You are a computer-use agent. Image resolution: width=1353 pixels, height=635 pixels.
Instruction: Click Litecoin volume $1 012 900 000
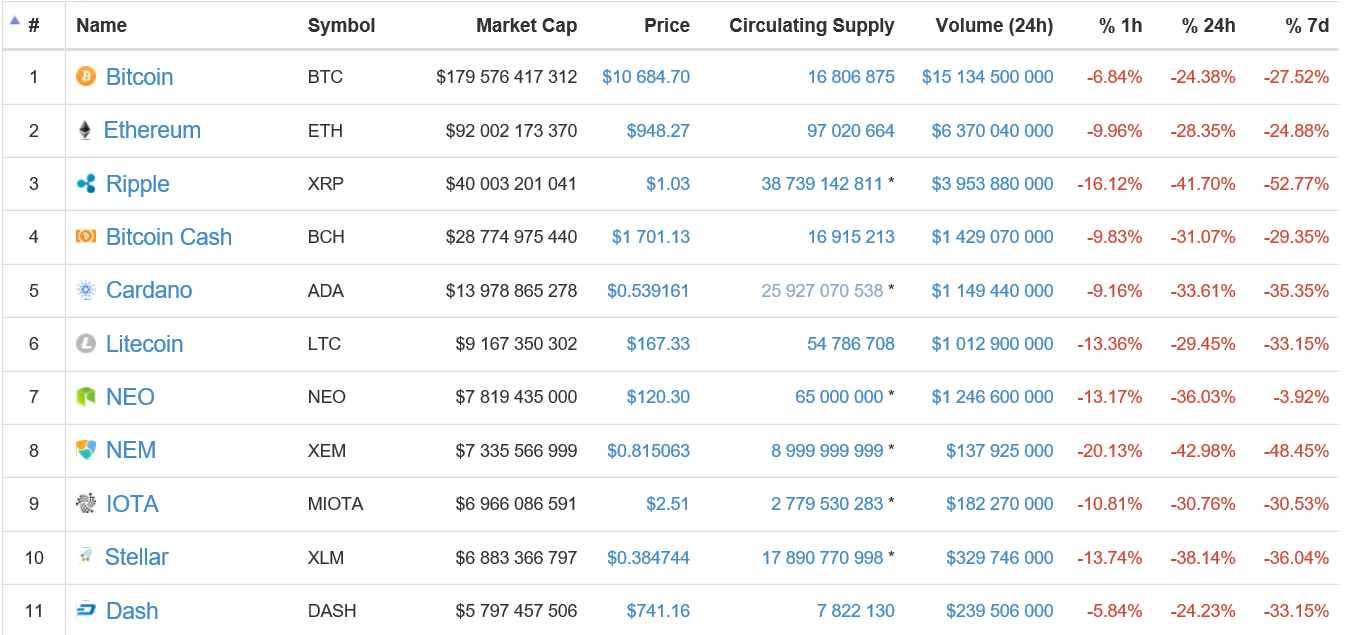(x=992, y=344)
